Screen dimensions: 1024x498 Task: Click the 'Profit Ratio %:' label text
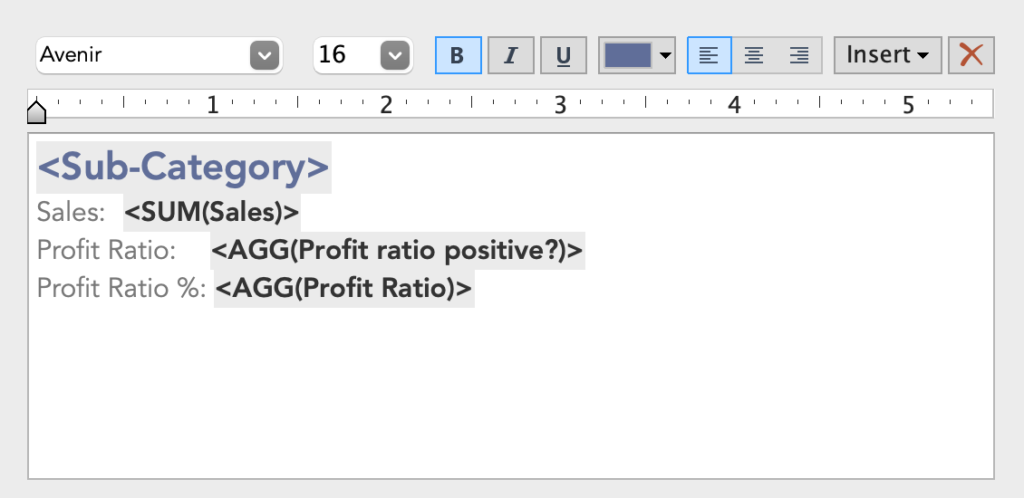click(121, 289)
